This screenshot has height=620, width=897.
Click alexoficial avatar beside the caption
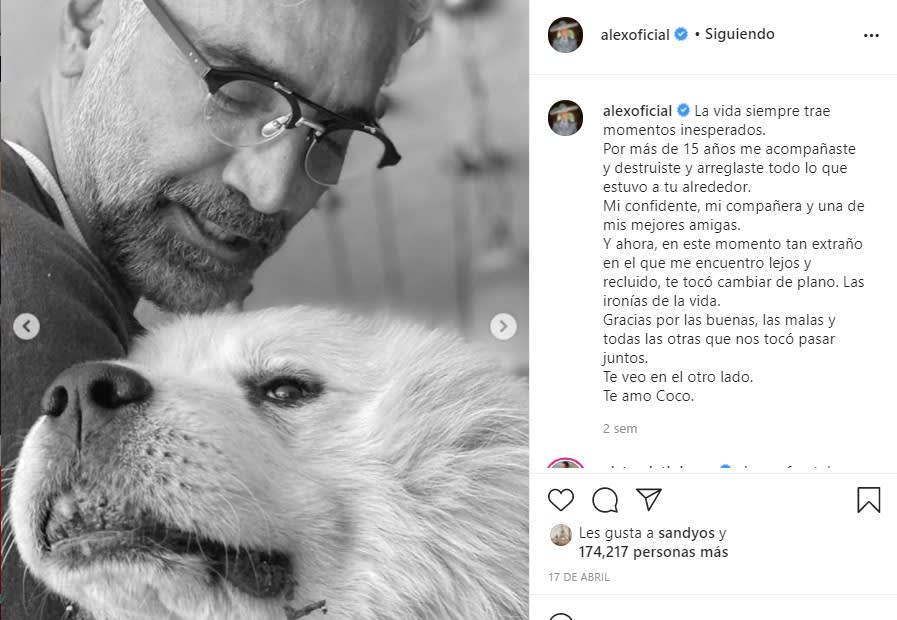(x=565, y=118)
